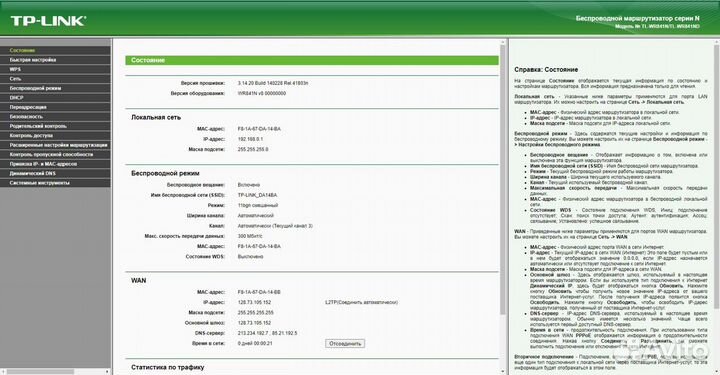720x375 pixels.
Task: Select Контроль доступа in the sidebar
Action: click(55, 135)
